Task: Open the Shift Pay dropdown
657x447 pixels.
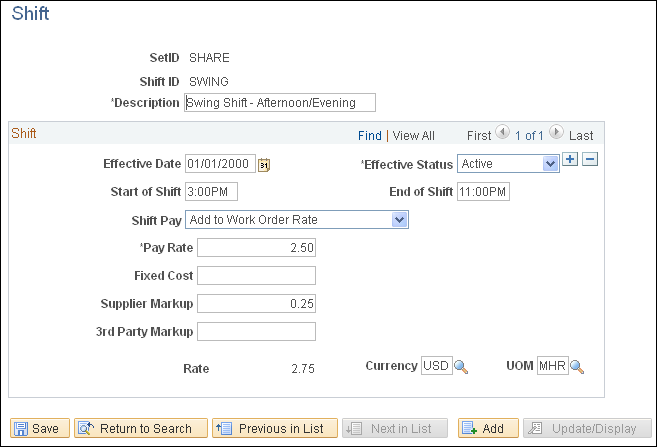Action: tap(297, 220)
